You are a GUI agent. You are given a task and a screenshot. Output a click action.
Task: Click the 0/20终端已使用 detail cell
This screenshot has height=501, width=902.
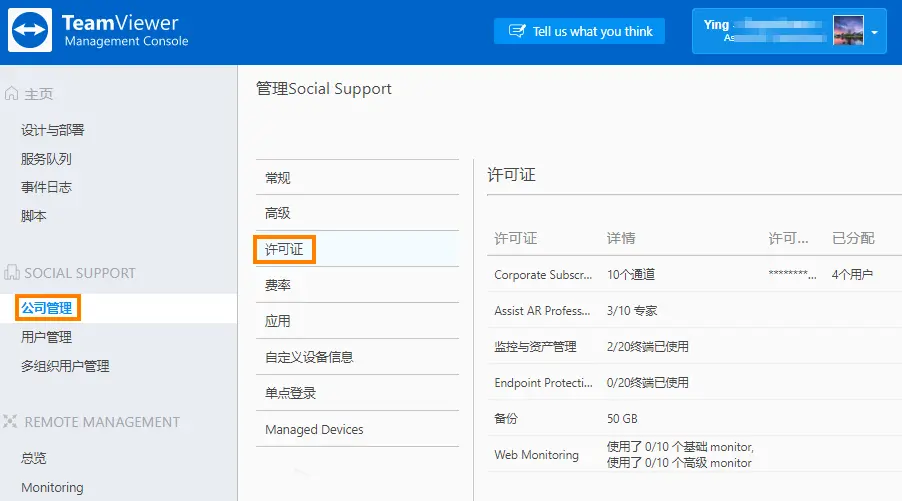pyautogui.click(x=648, y=383)
